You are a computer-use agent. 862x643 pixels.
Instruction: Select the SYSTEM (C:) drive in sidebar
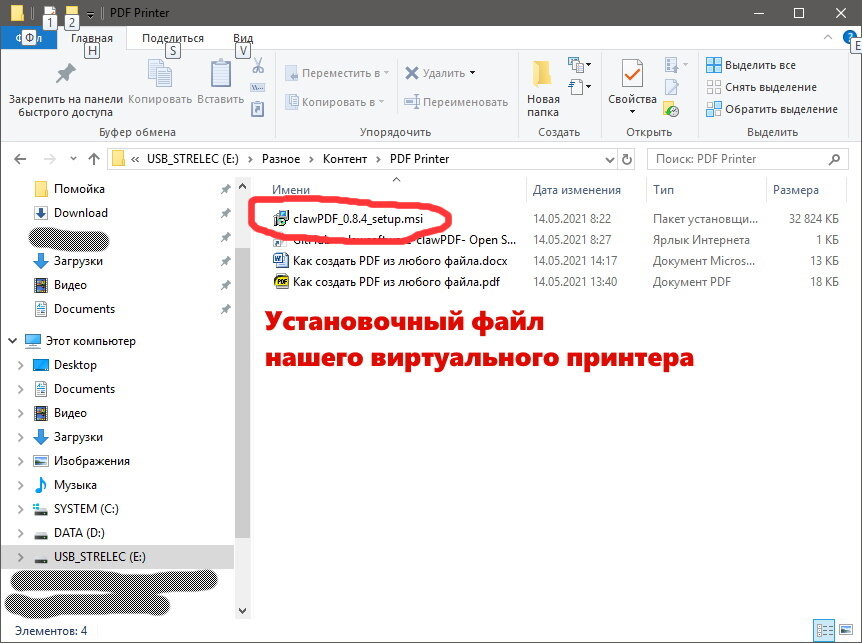88,508
